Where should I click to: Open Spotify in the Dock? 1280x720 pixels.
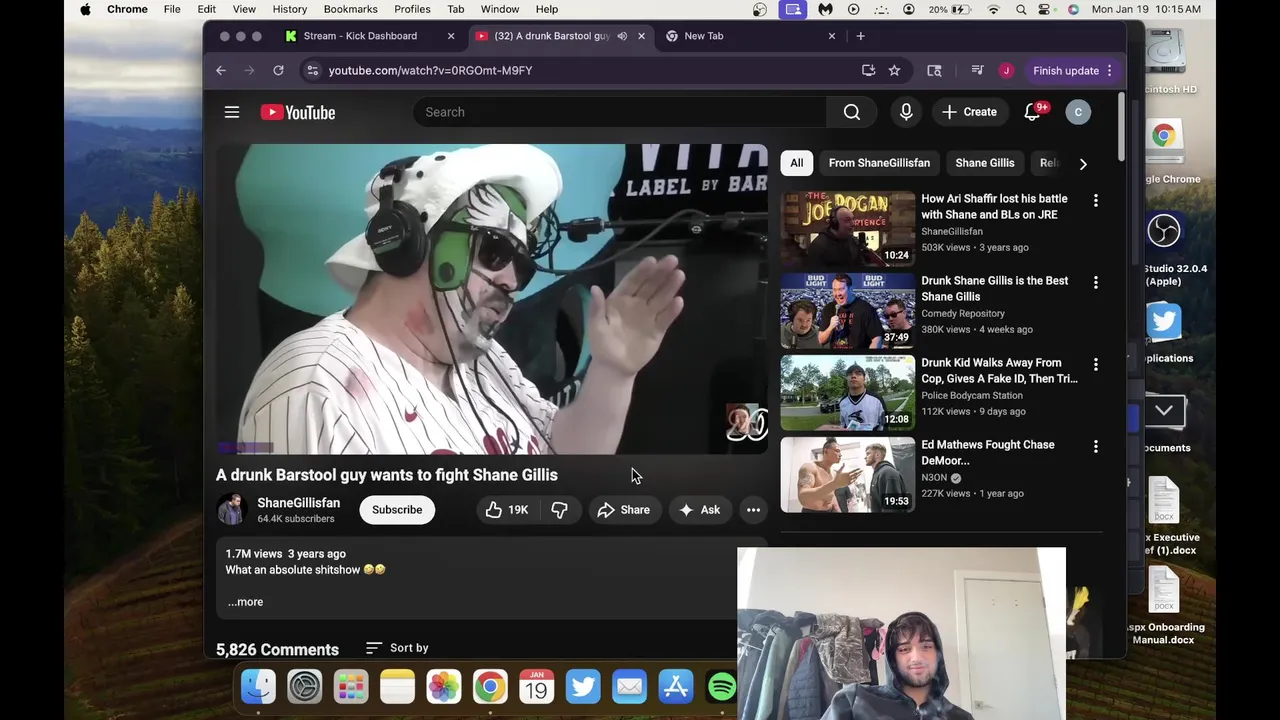(x=721, y=686)
